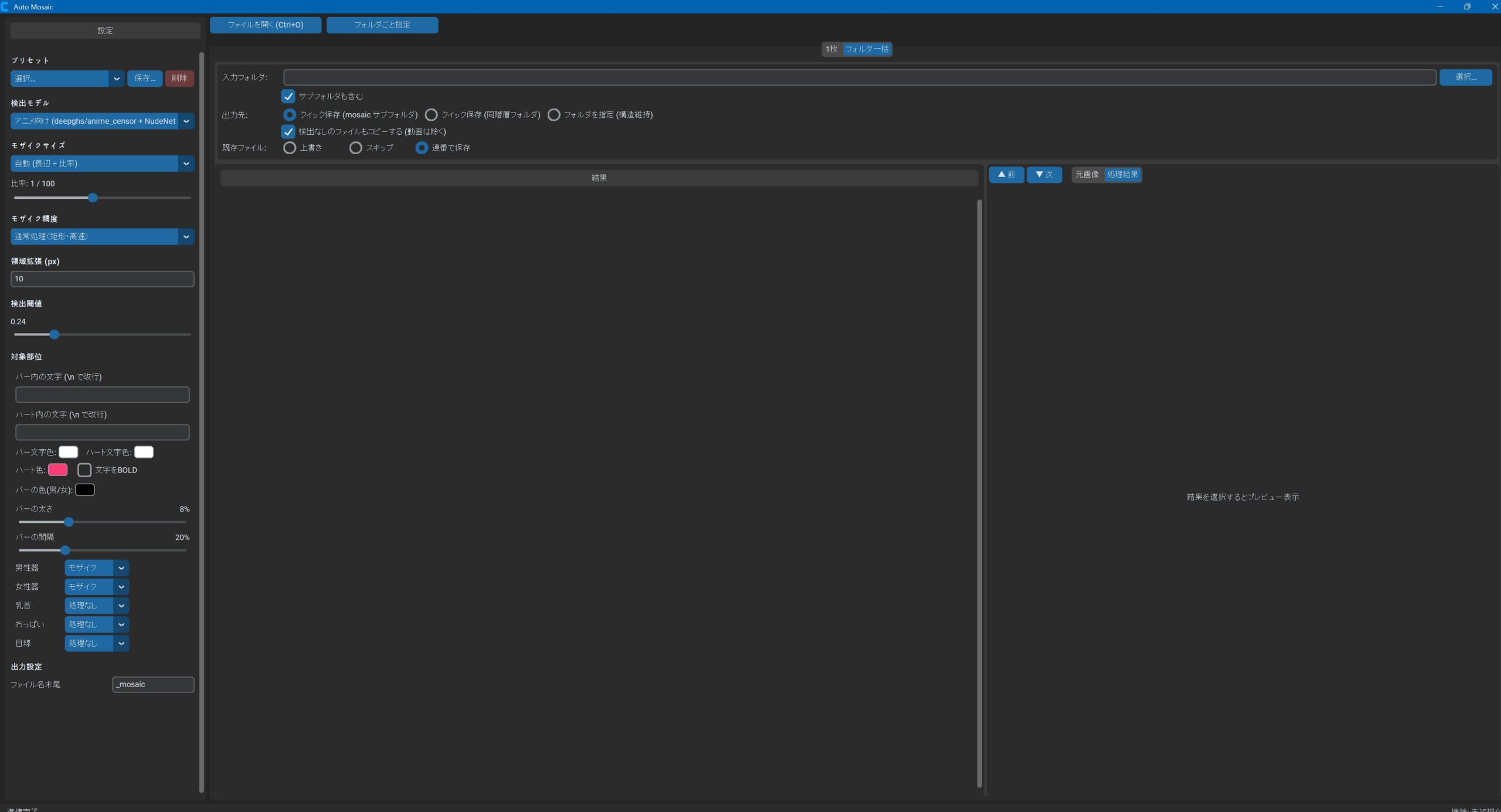Image resolution: width=1501 pixels, height=812 pixels.
Task: Focus the ファイル名末尾 input field
Action: pyautogui.click(x=153, y=685)
